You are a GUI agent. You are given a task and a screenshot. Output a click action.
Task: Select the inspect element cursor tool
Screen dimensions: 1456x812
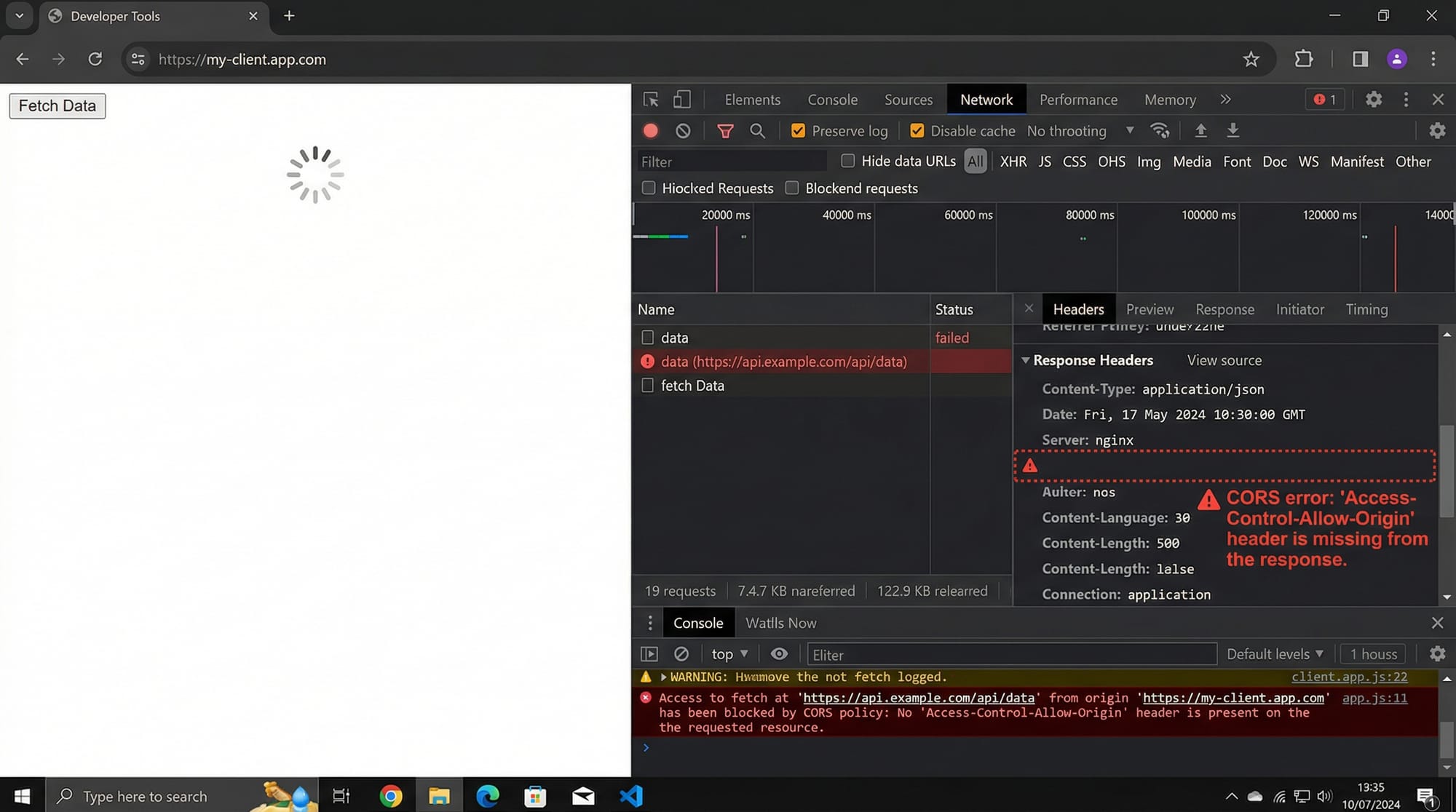pyautogui.click(x=650, y=99)
